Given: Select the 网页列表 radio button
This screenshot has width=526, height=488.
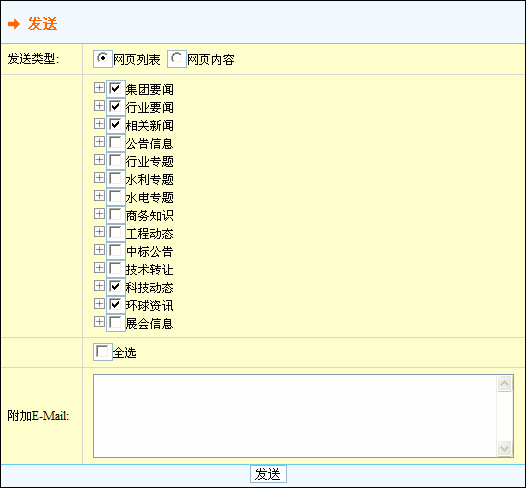Looking at the screenshot, I should (x=103, y=59).
